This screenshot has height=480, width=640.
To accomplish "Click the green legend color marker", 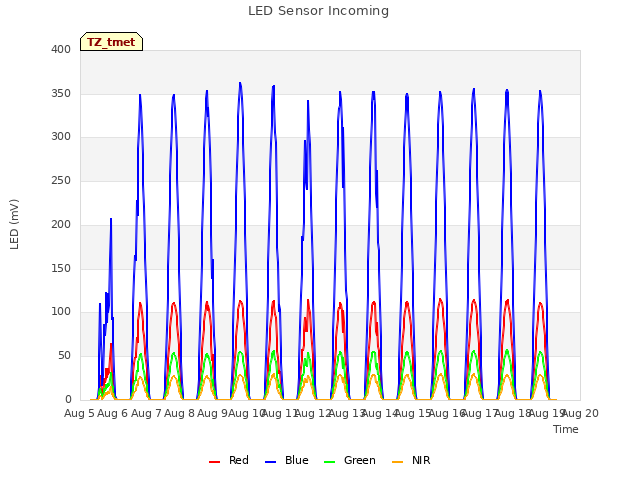I will (x=329, y=462).
